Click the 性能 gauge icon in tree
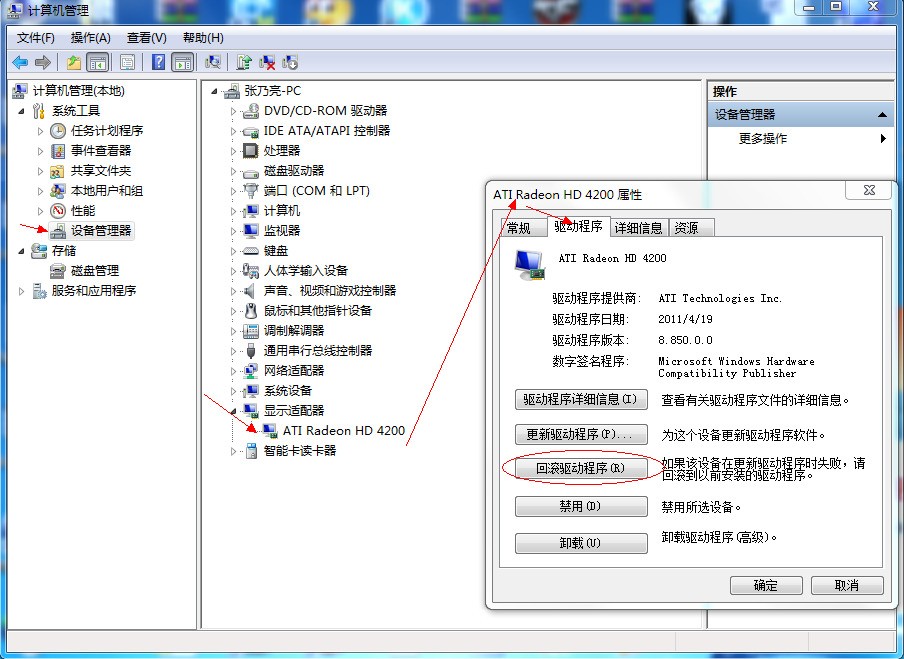 tap(58, 211)
